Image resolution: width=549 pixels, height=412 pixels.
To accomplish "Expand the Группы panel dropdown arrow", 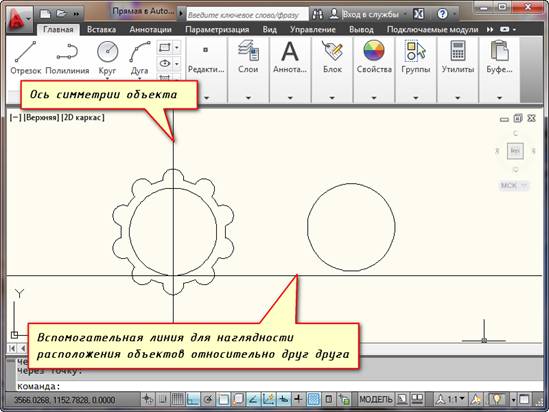I will [416, 98].
